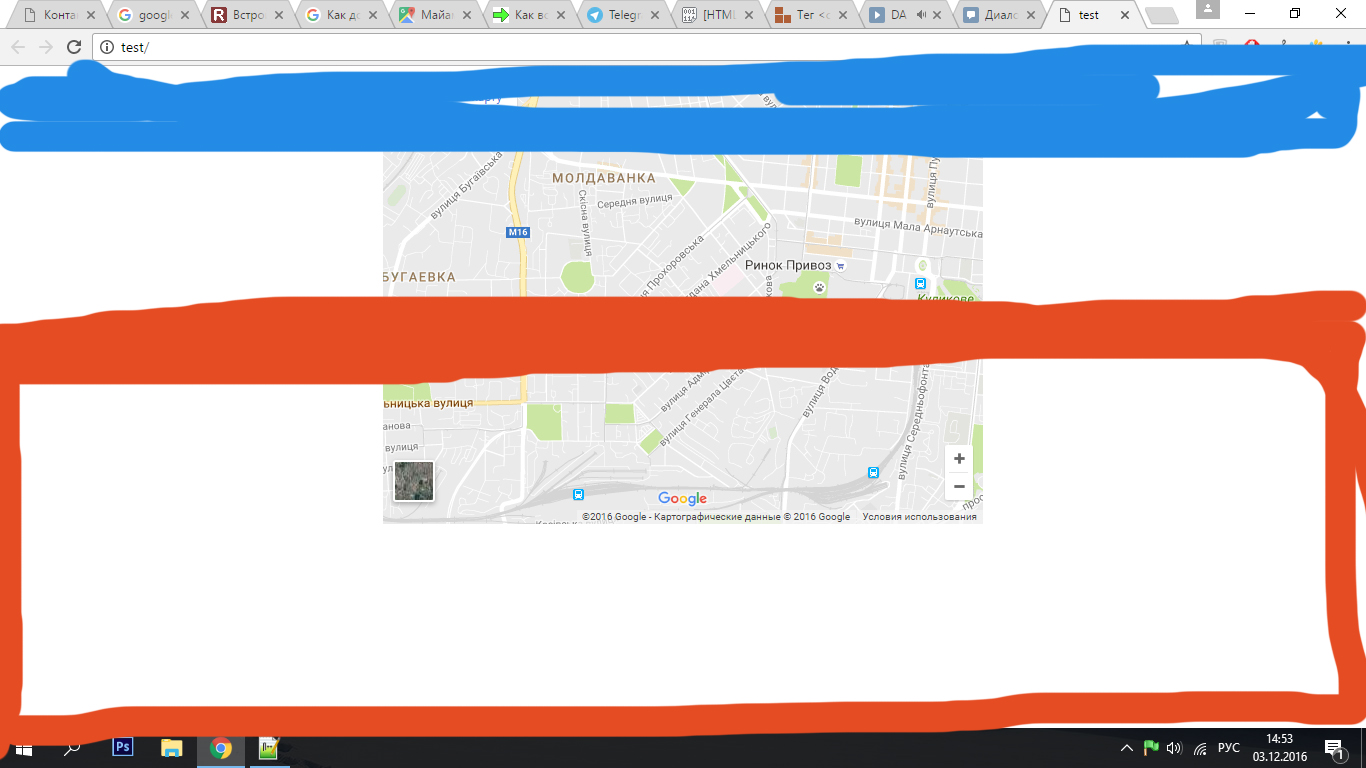Open a new tab
Screen dimensions: 1366x768
1161,16
